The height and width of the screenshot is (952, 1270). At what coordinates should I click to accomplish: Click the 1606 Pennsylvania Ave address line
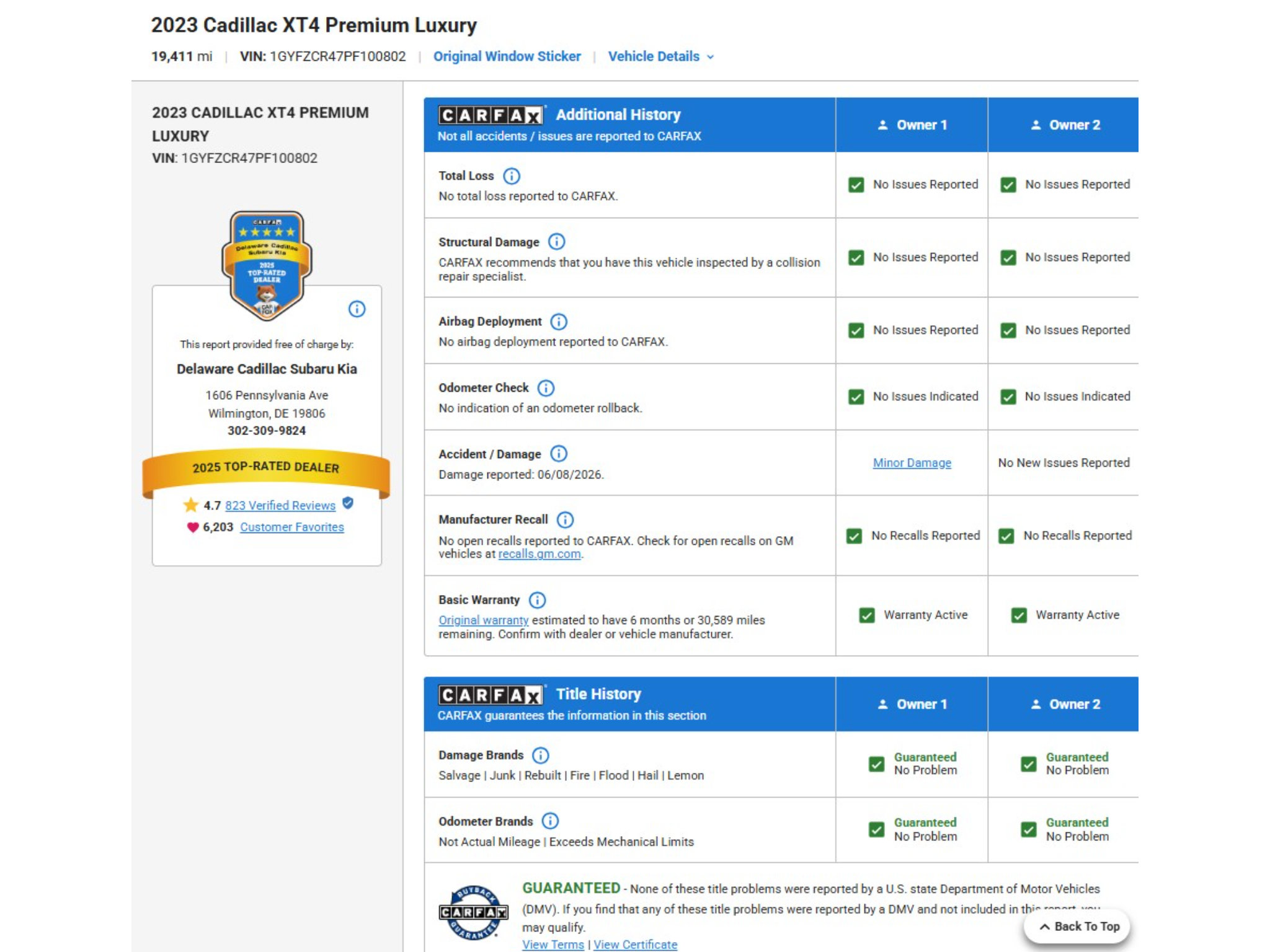[x=267, y=395]
